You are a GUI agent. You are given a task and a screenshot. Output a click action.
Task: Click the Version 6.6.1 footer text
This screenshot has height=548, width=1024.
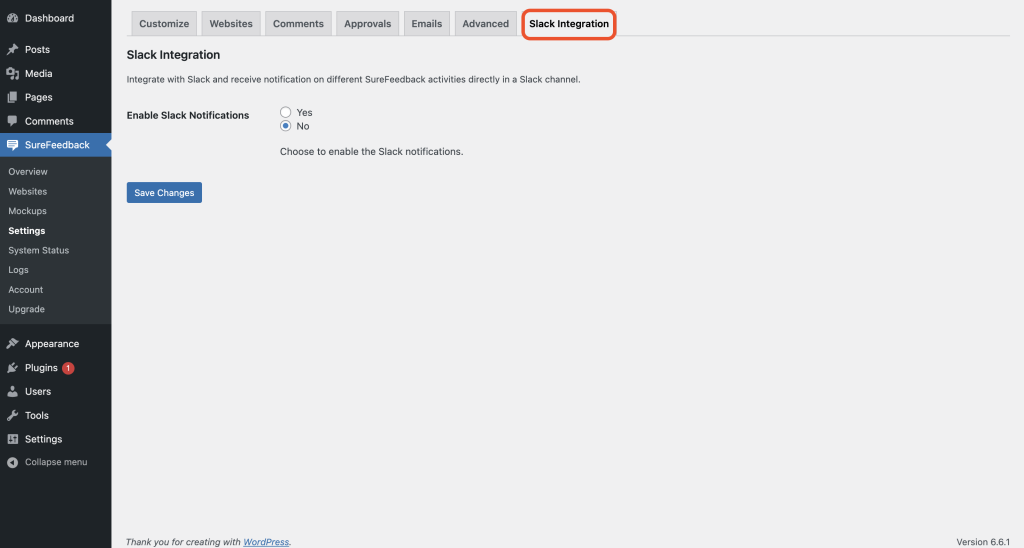(x=983, y=542)
